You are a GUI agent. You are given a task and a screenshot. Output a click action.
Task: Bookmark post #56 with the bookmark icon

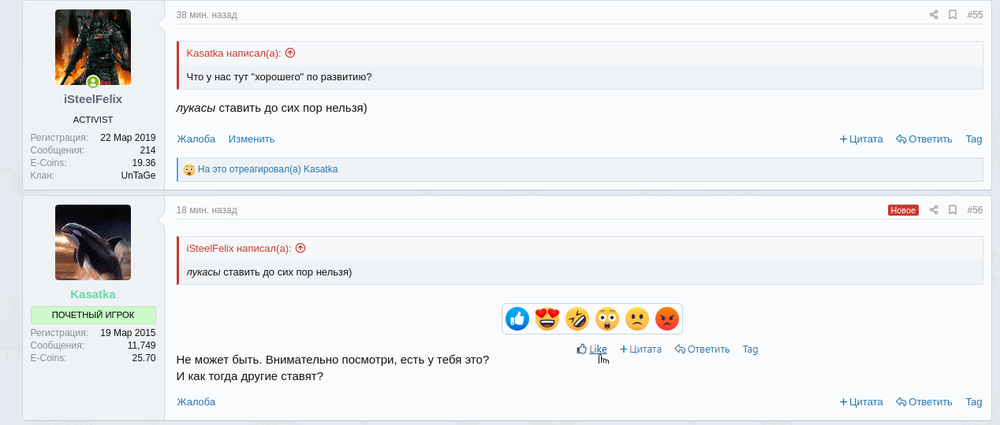[952, 210]
